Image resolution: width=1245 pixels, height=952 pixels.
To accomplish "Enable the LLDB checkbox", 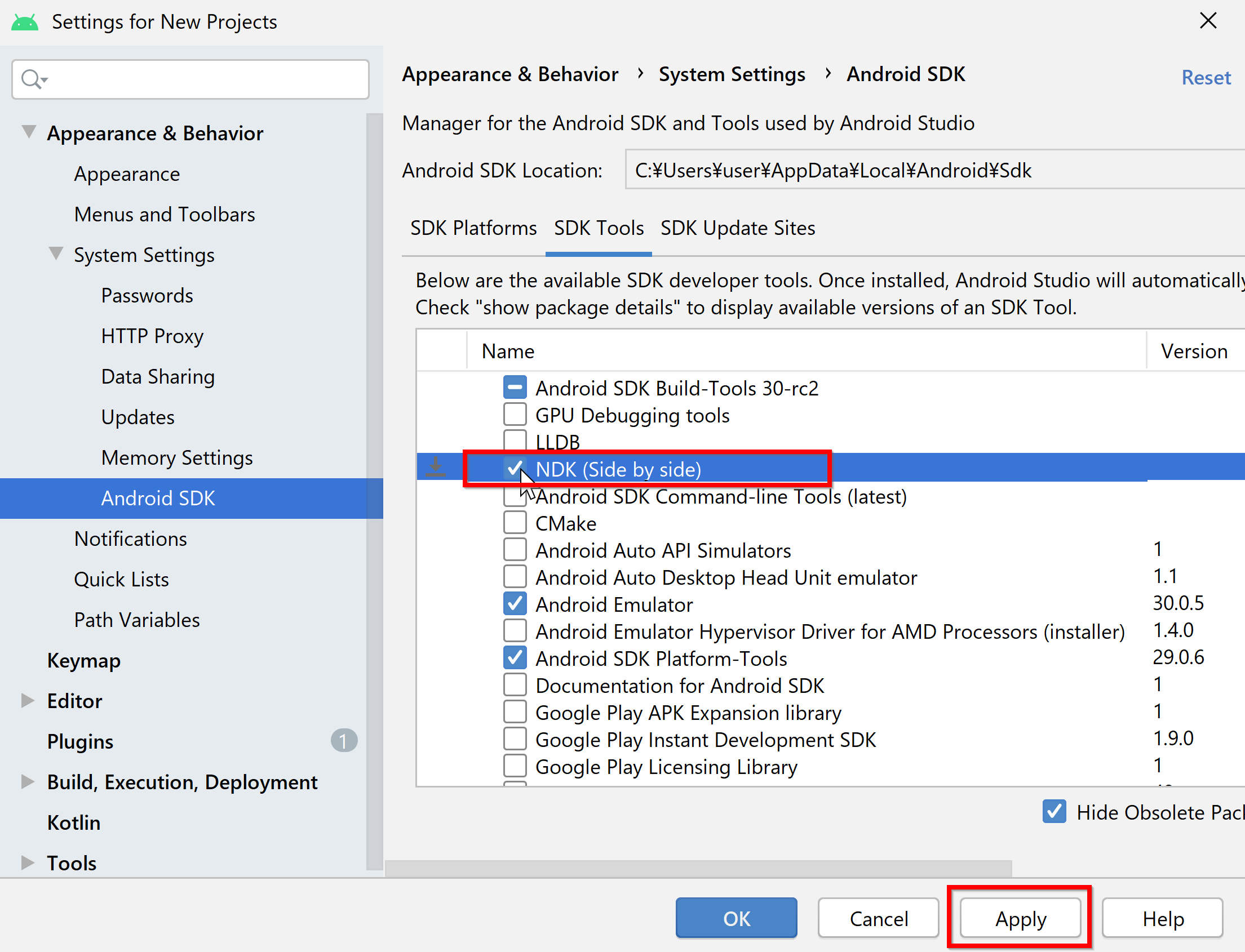I will (x=515, y=440).
